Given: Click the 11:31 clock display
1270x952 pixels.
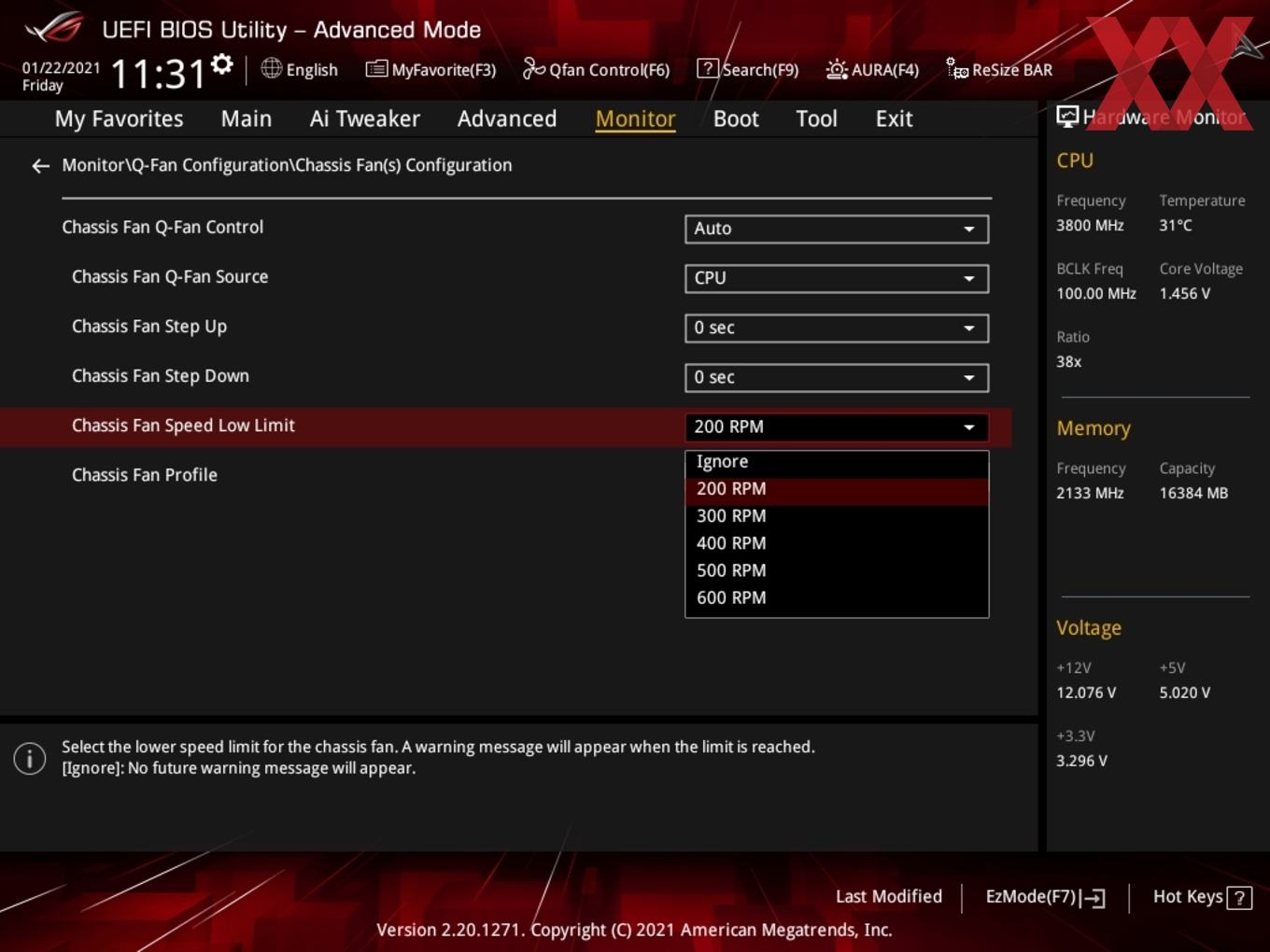Looking at the screenshot, I should click(157, 74).
